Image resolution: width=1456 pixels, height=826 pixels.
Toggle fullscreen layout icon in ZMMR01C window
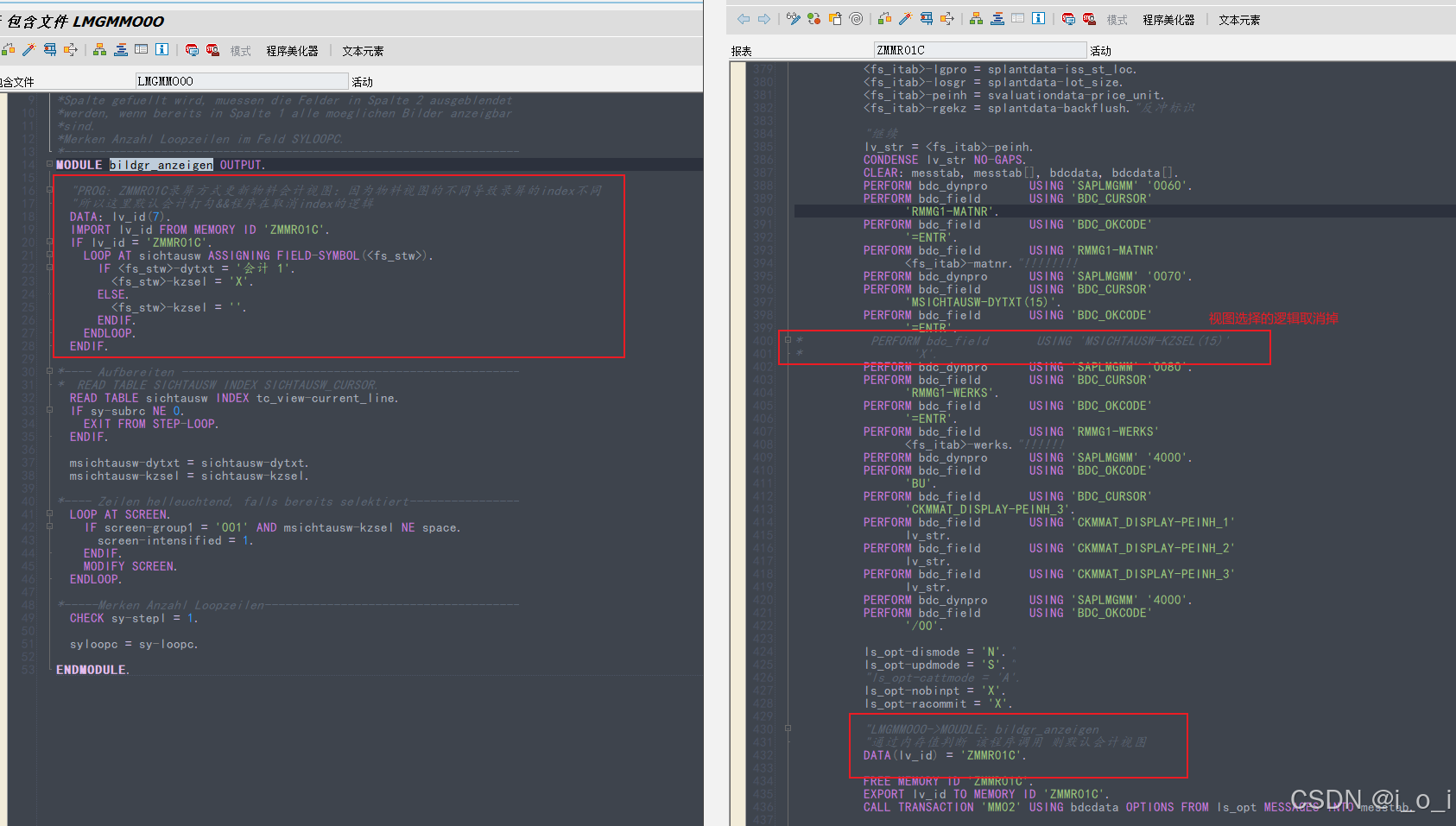click(x=1017, y=19)
